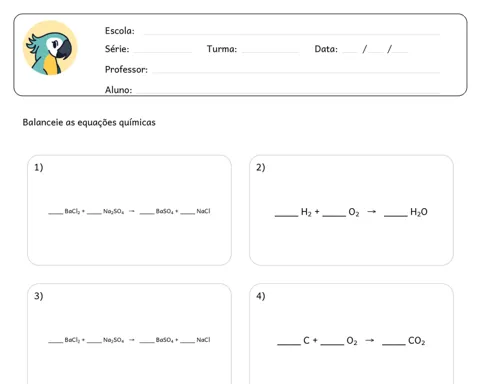Click the blank before Na2SO4 in exercise 3
Image resolution: width=480 pixels, height=384 pixels.
[x=94, y=342]
